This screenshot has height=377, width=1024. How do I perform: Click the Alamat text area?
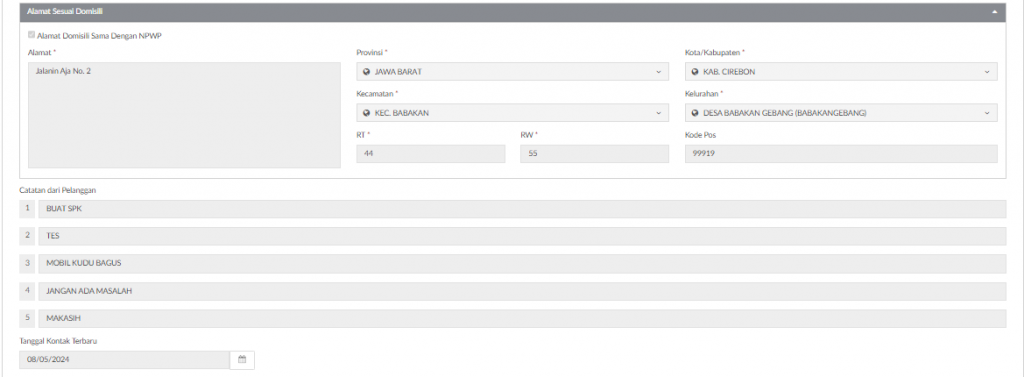point(184,115)
